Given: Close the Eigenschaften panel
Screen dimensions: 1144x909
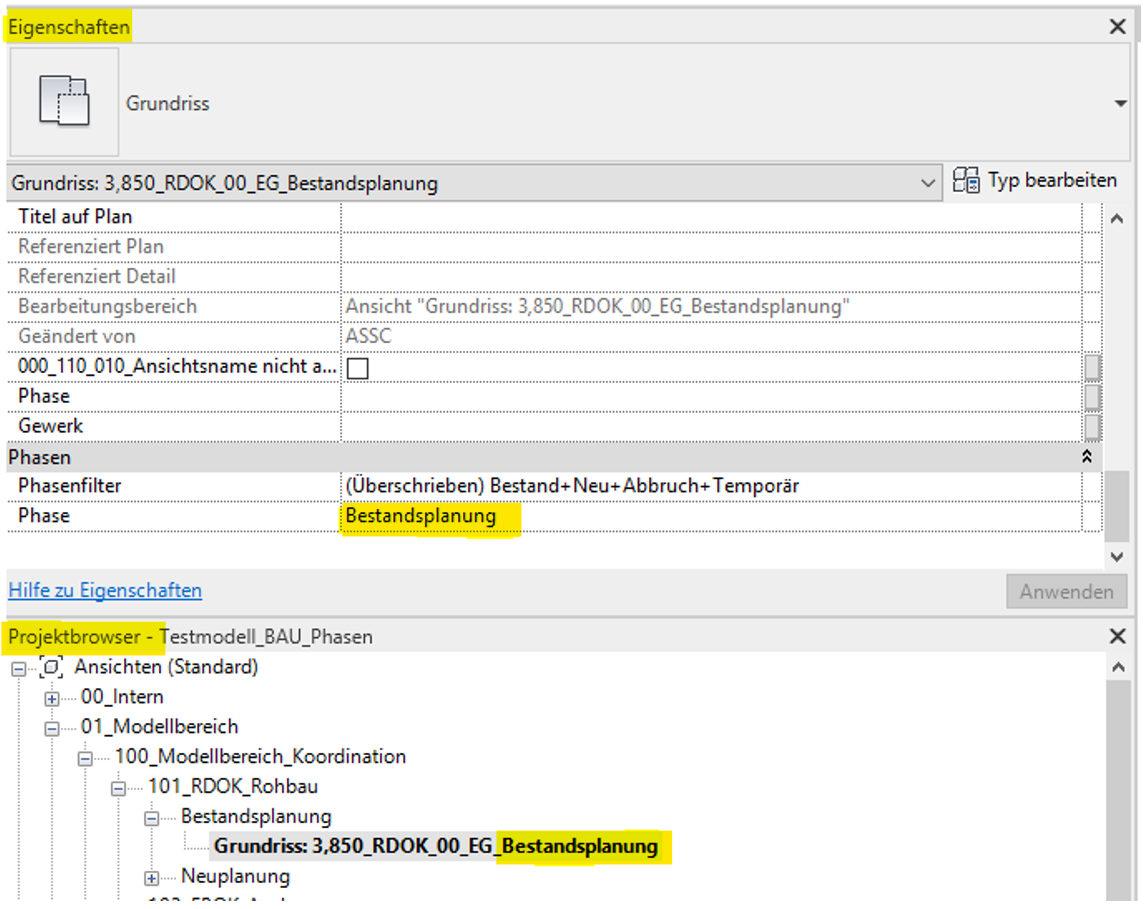Looking at the screenshot, I should (x=1118, y=27).
